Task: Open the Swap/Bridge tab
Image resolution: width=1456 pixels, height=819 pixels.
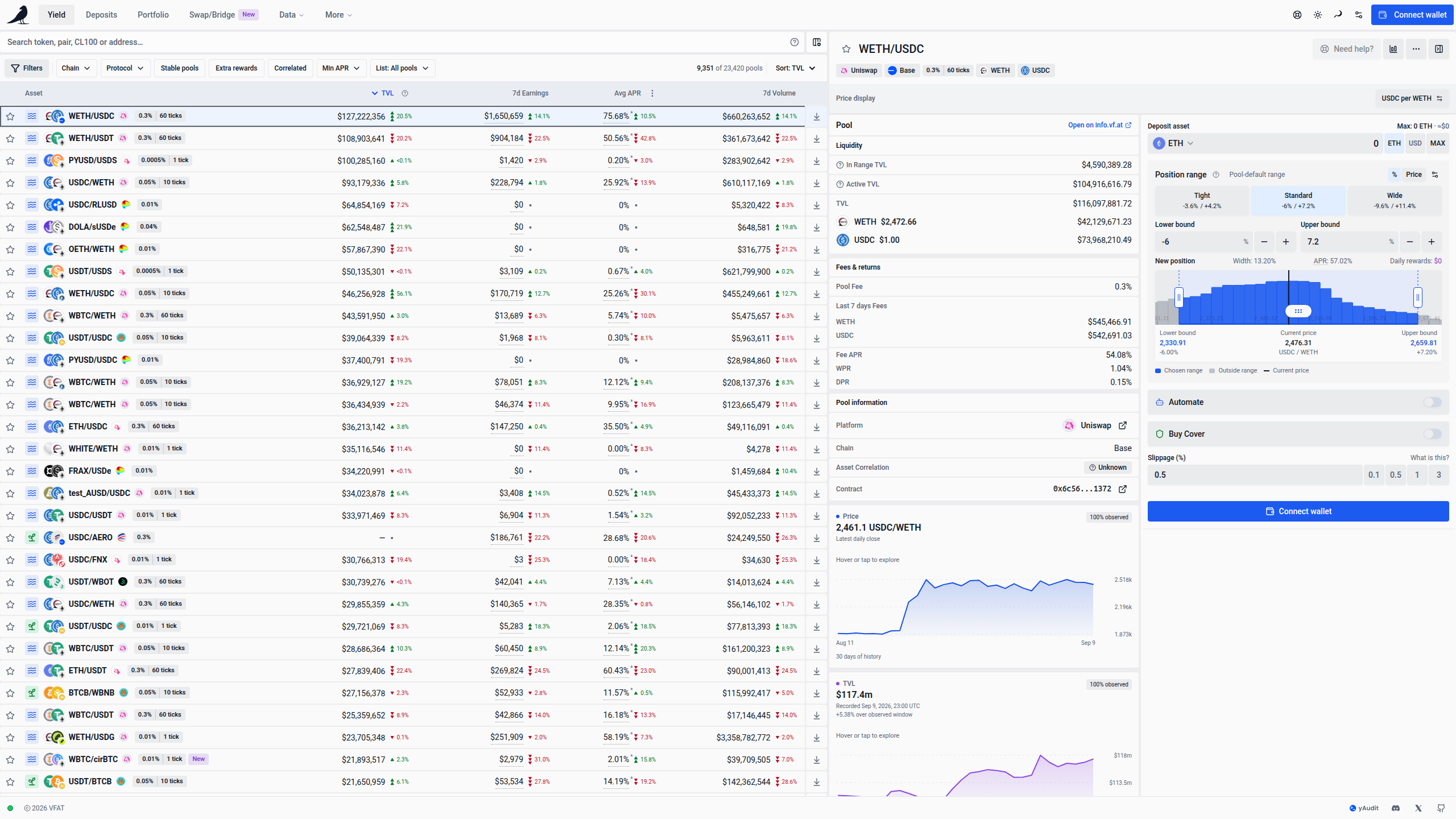Action: (224, 15)
